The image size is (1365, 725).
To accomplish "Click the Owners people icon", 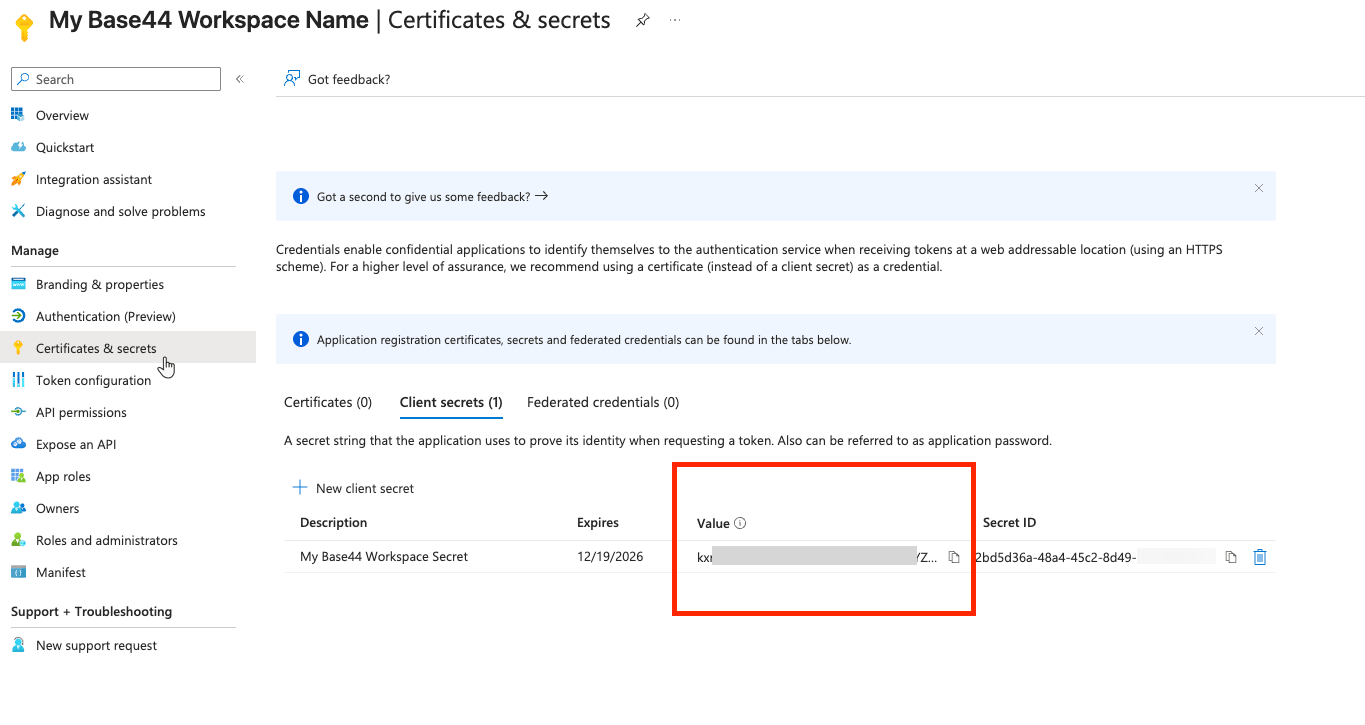I will 18,508.
